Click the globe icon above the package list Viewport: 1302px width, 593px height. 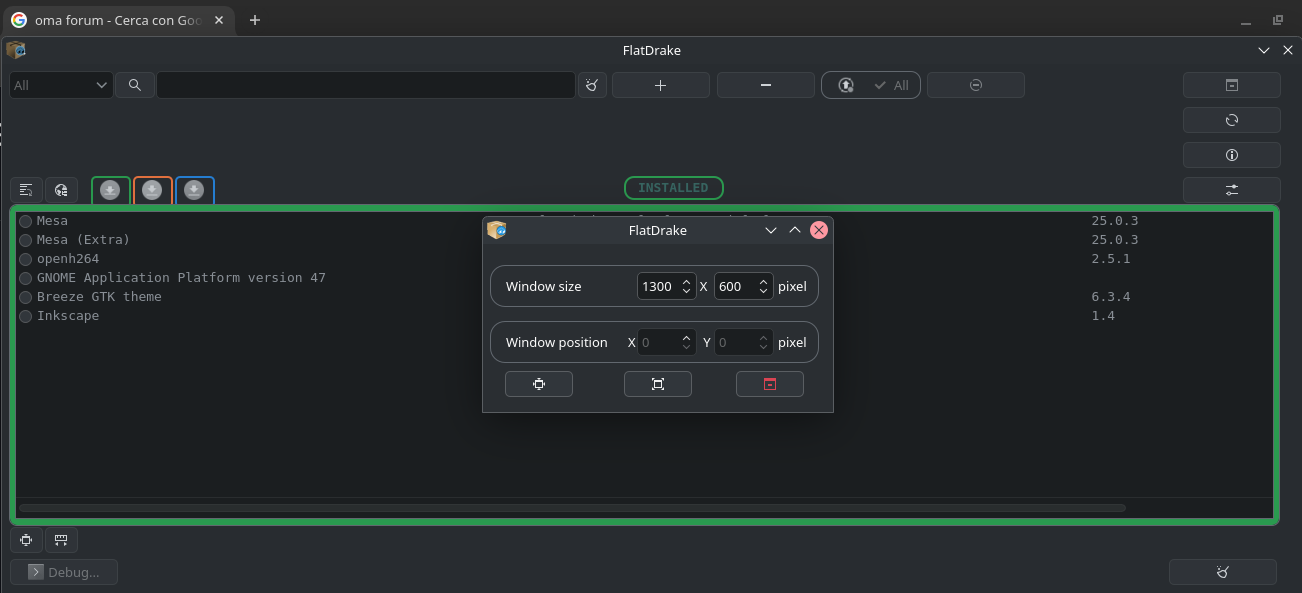coord(61,190)
